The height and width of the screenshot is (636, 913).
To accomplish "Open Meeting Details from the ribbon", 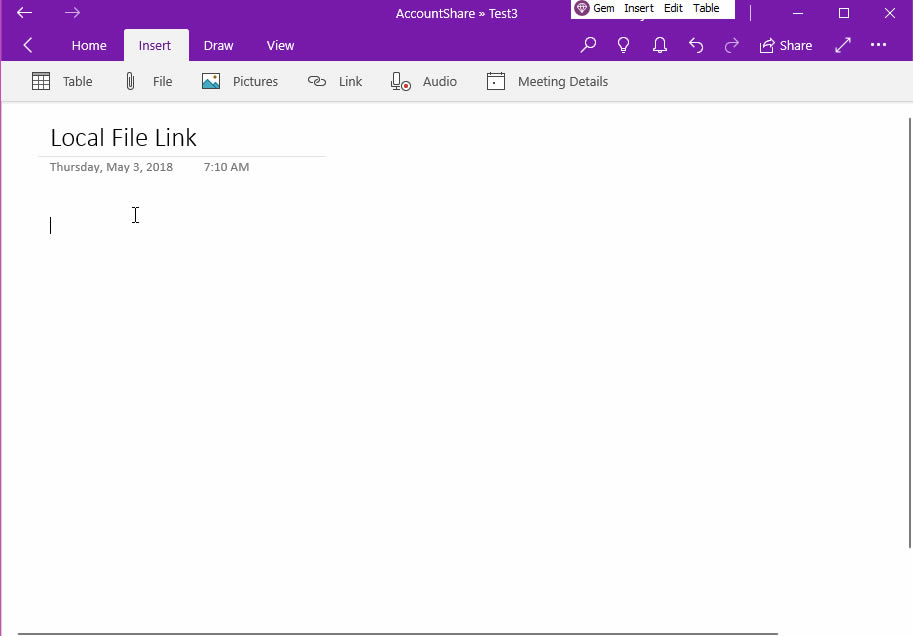I will coord(547,81).
